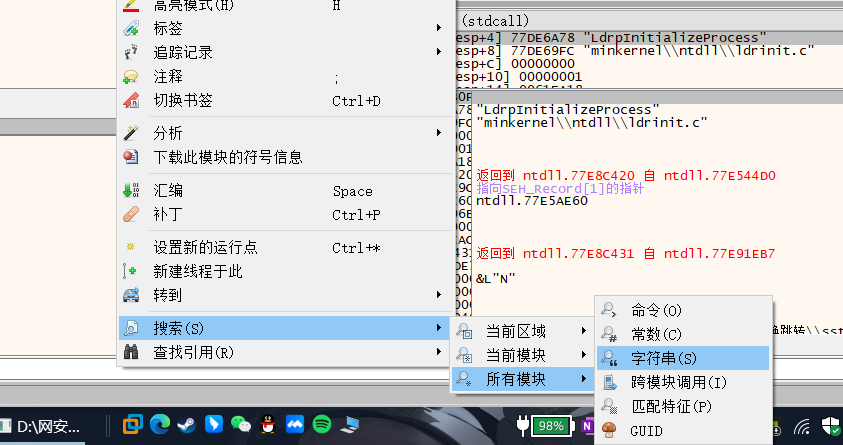Choose 汇编 menu entry
843x445 pixels.
coord(285,190)
